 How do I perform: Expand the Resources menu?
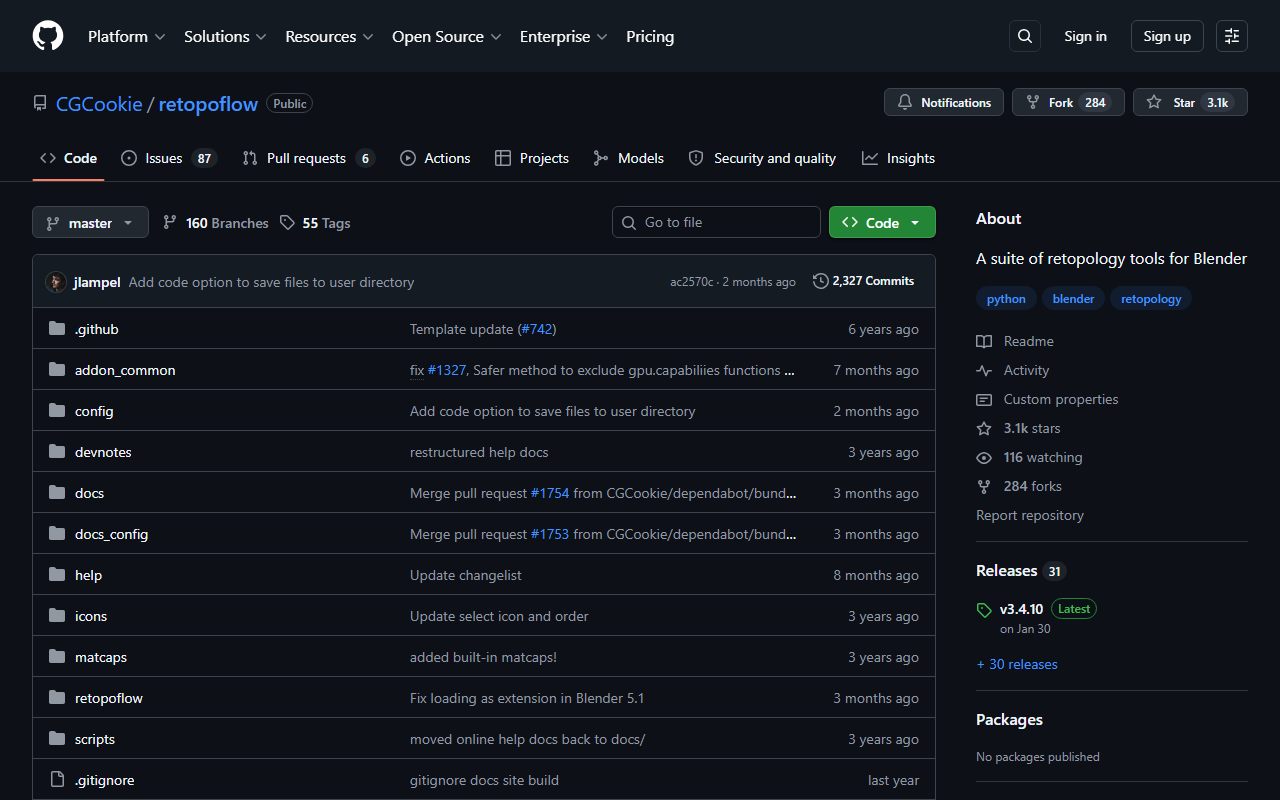coord(329,36)
